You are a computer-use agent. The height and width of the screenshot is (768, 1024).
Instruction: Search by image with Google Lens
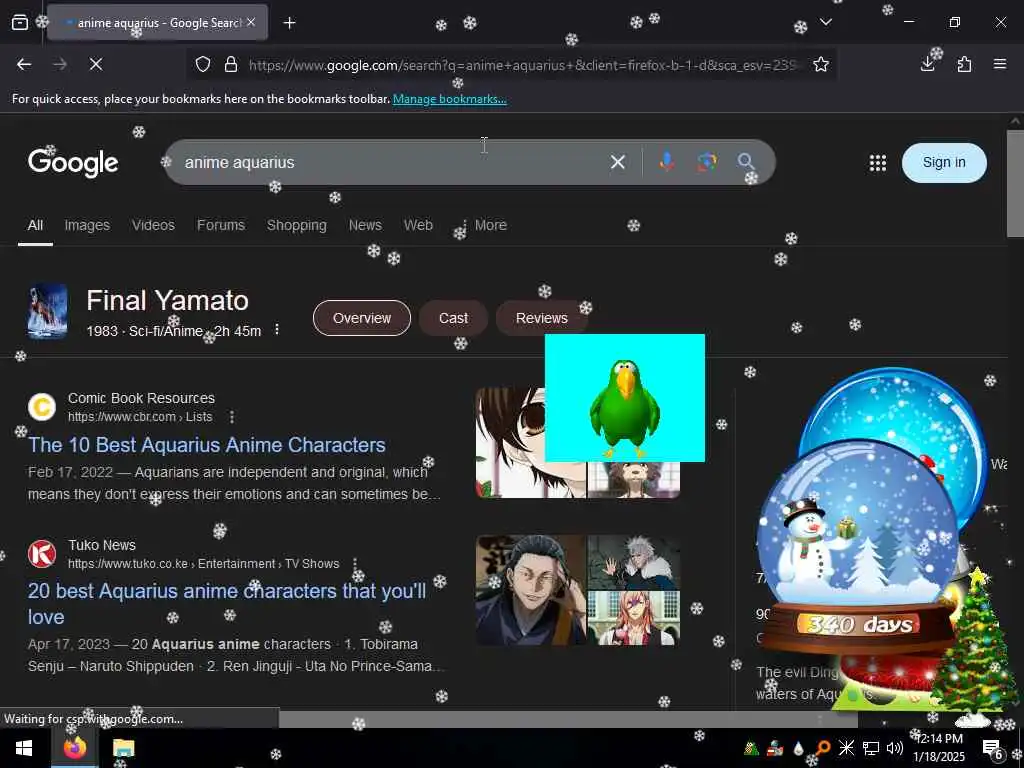pos(707,162)
